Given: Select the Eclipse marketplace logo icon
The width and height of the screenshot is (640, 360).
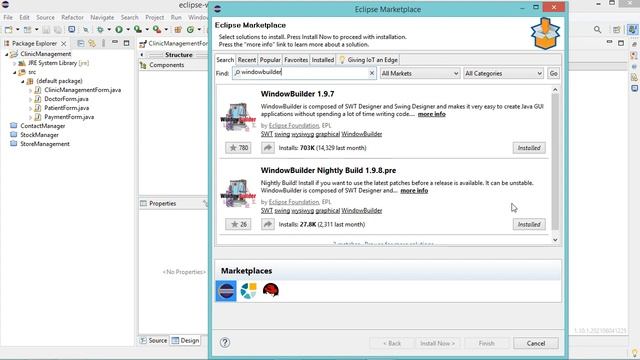Looking at the screenshot, I should [226, 291].
